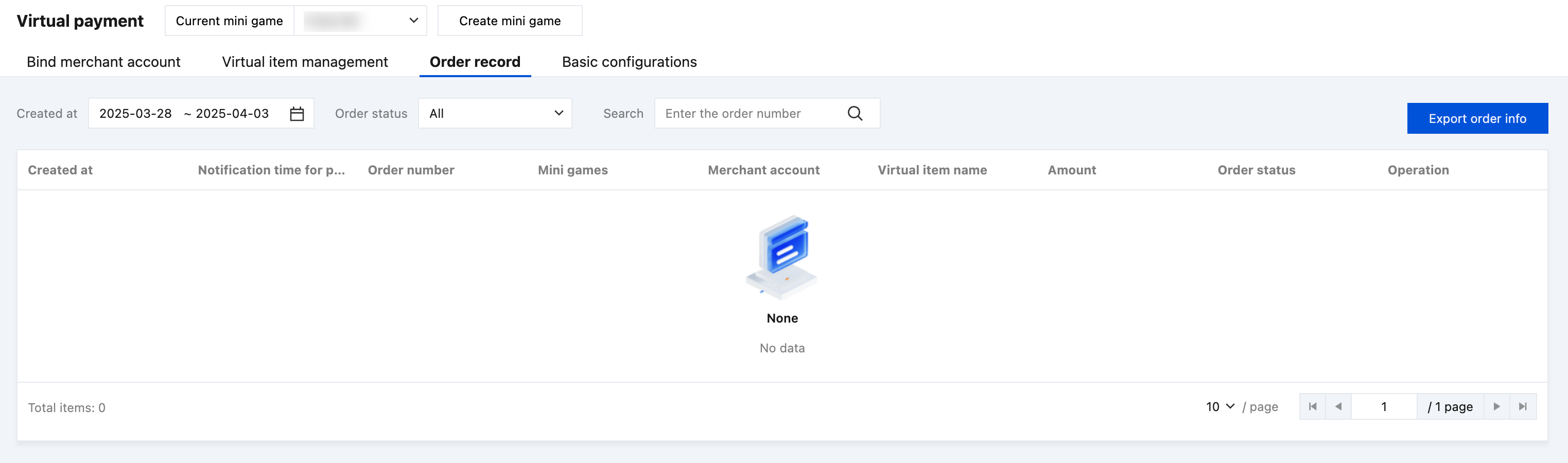Focus the order number search field

click(x=748, y=114)
